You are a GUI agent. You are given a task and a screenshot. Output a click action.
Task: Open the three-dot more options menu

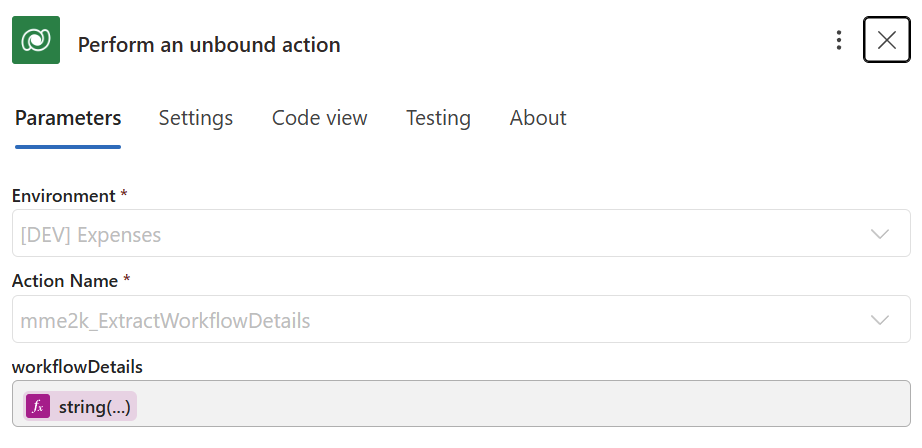click(x=838, y=40)
